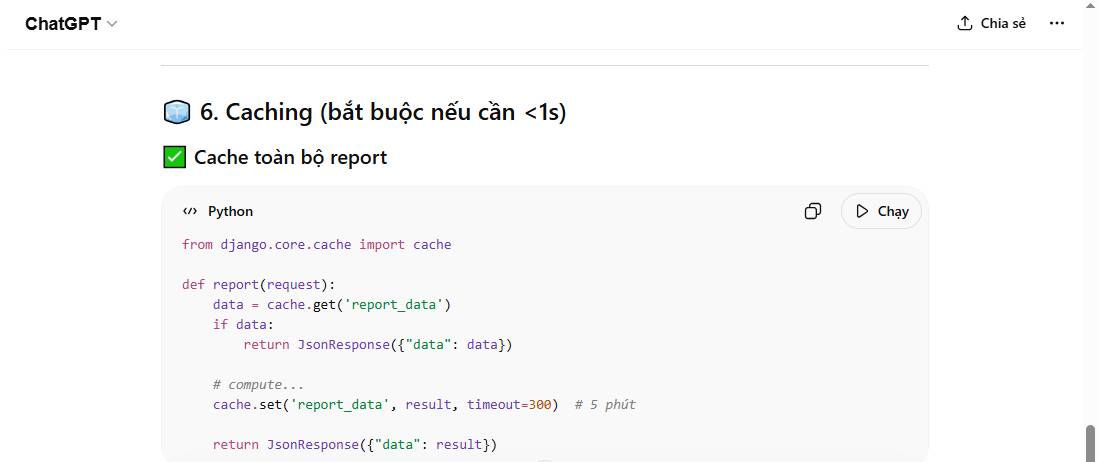Click the "# compute..." comment line

(258, 384)
